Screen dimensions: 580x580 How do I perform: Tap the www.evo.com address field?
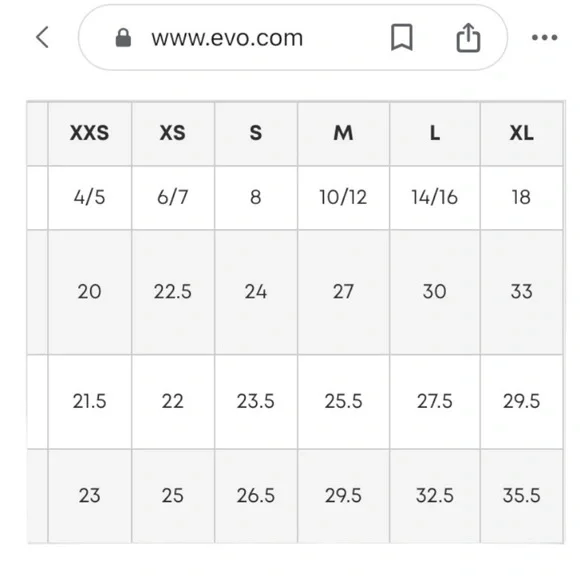pos(293,37)
